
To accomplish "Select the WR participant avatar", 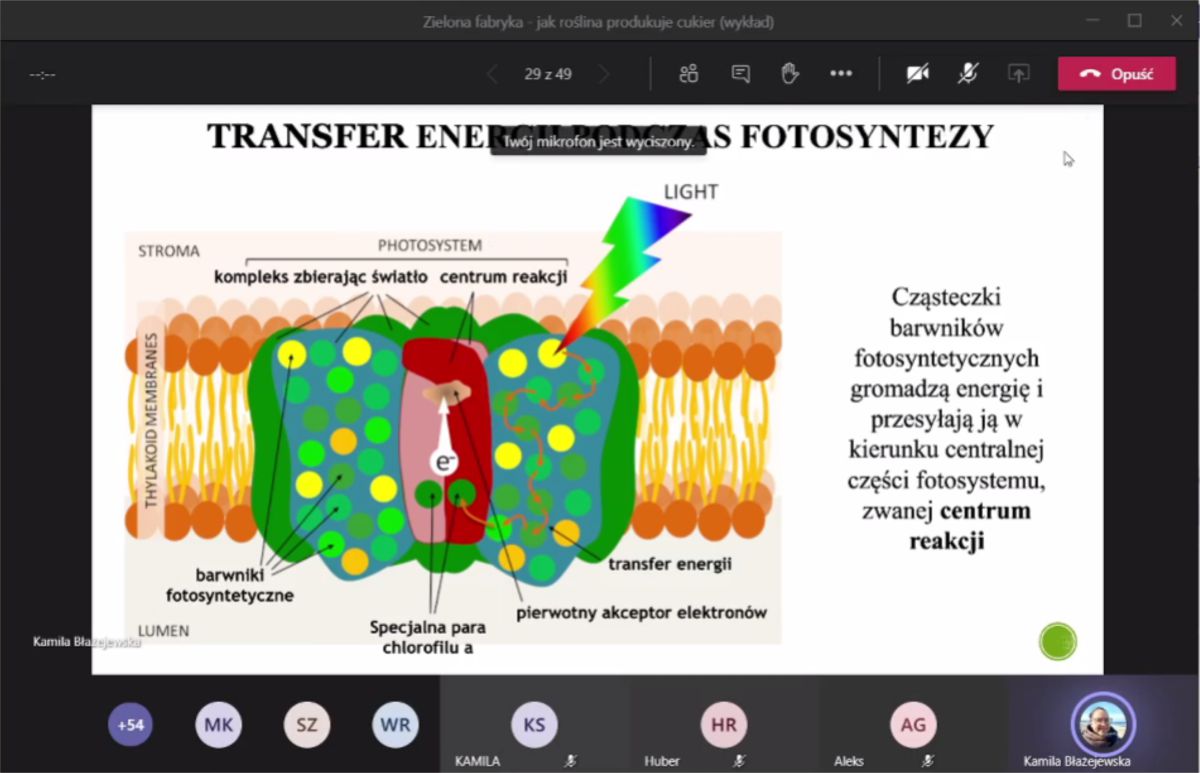I will (395, 725).
